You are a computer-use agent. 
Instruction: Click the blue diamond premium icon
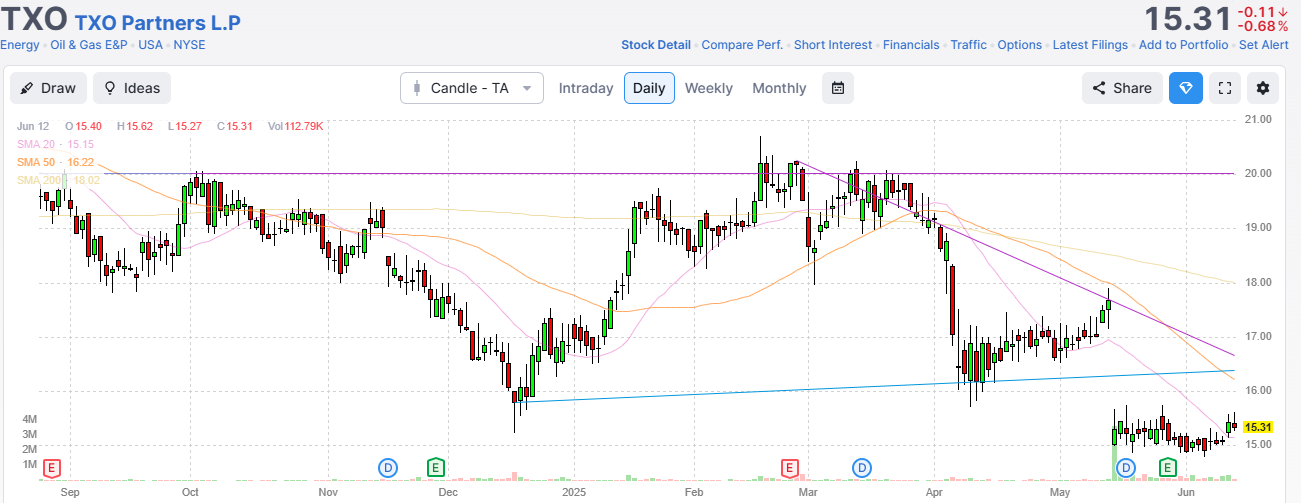point(1186,88)
